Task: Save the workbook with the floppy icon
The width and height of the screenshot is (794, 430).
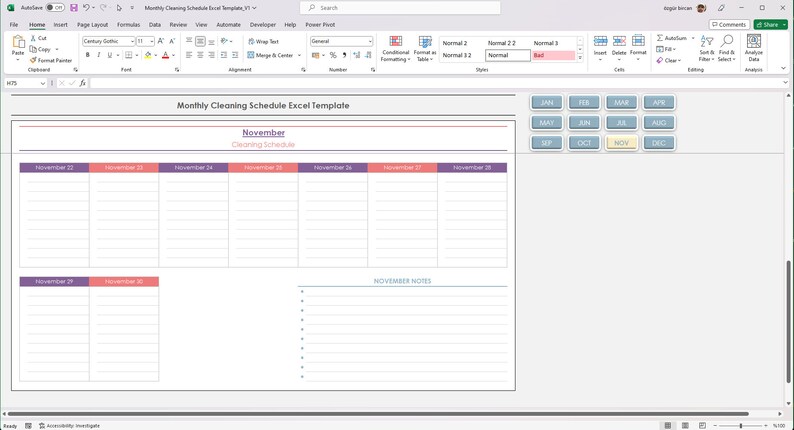Action: (74, 8)
